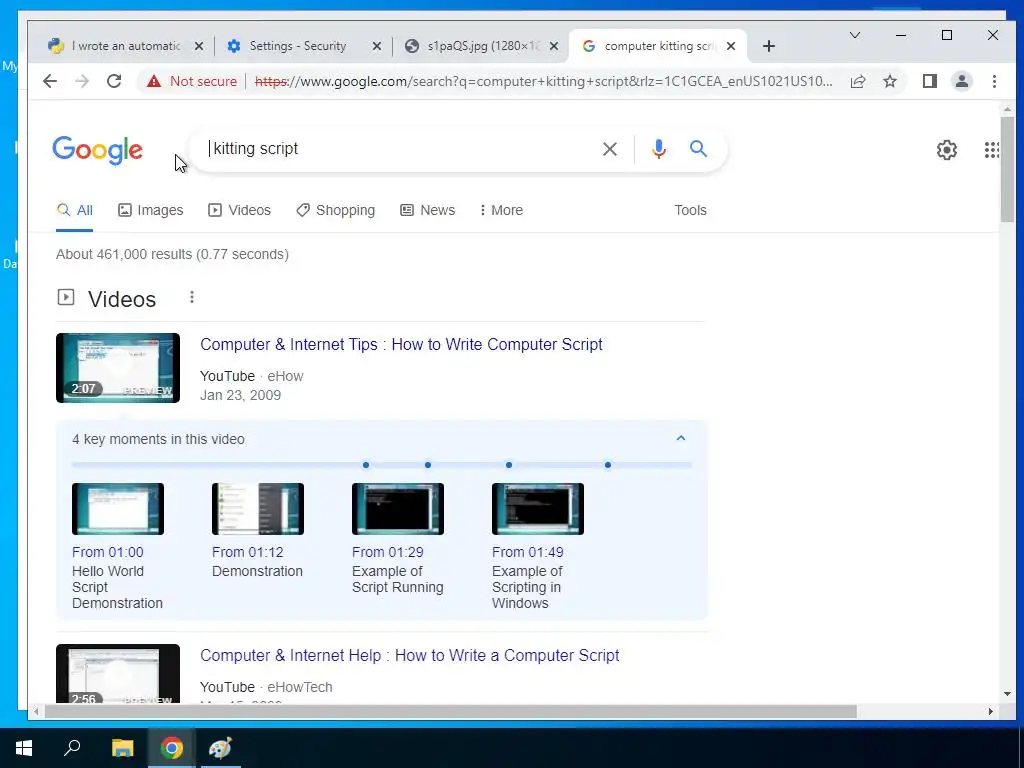Share this page via the share icon
This screenshot has width=1024, height=768.
(857, 81)
